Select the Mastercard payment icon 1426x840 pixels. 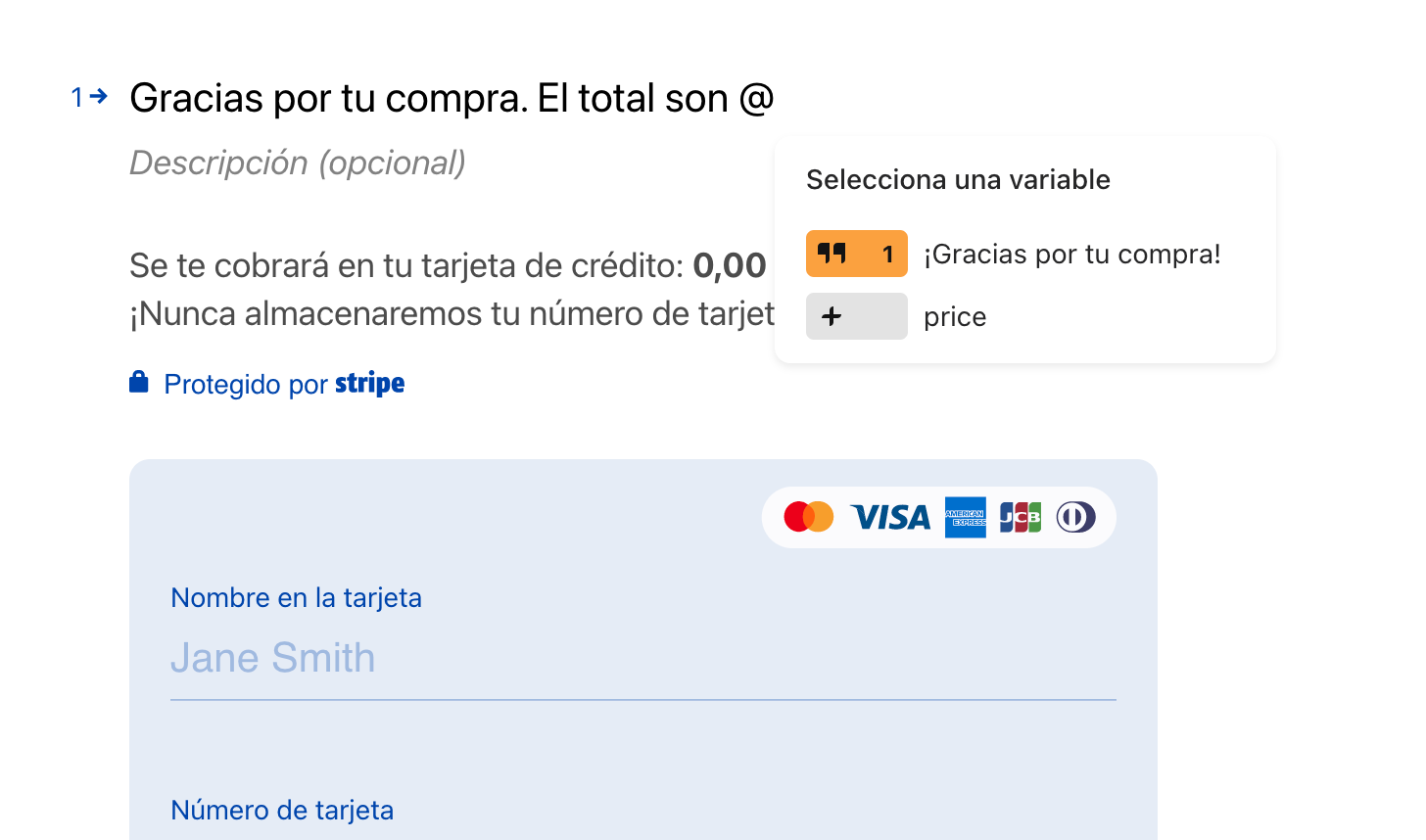[809, 517]
